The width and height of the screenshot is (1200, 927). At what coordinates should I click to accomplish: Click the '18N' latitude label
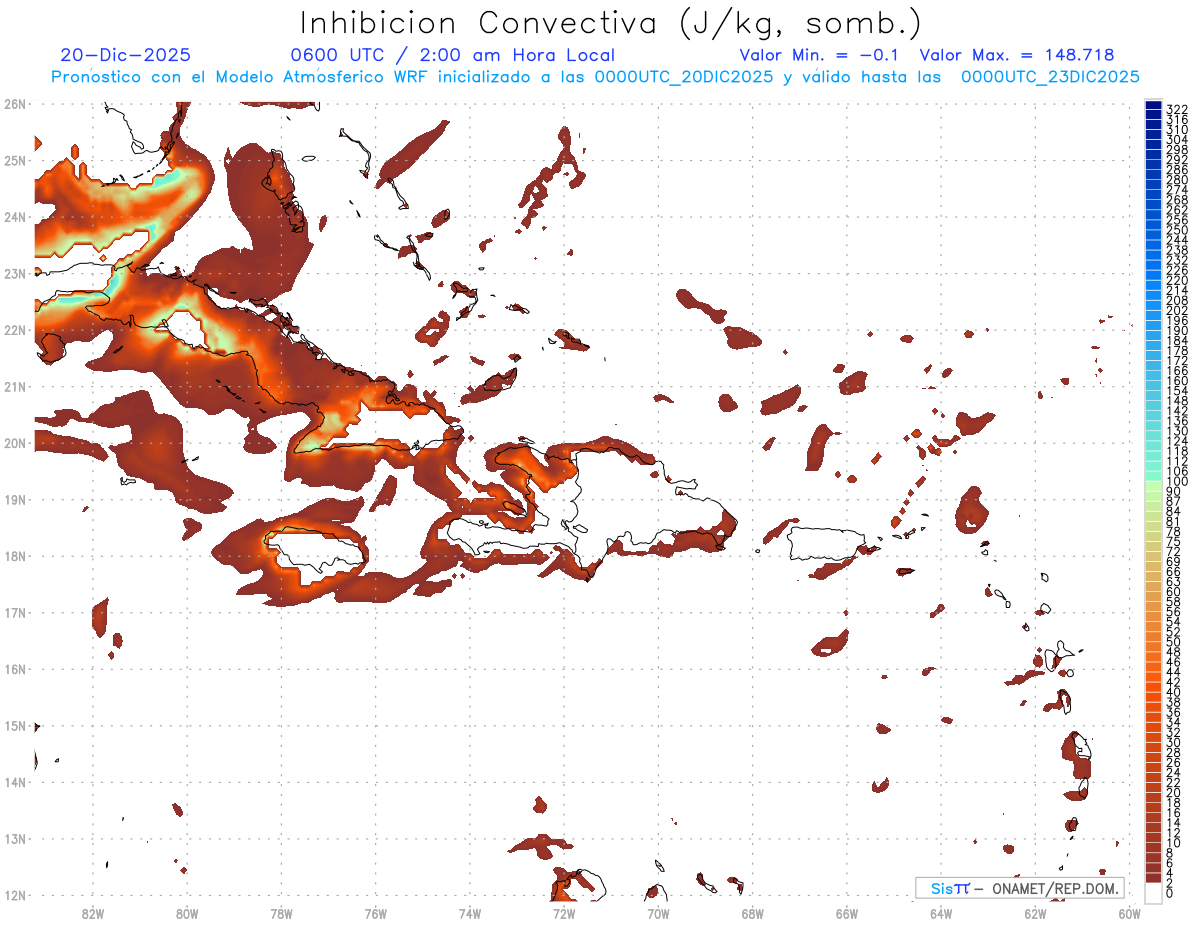tap(15, 556)
